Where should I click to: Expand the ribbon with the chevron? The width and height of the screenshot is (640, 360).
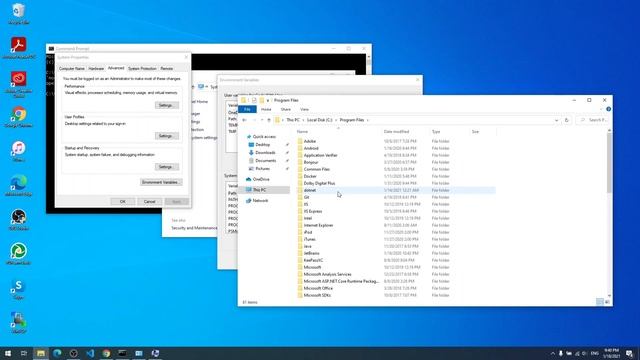601,109
